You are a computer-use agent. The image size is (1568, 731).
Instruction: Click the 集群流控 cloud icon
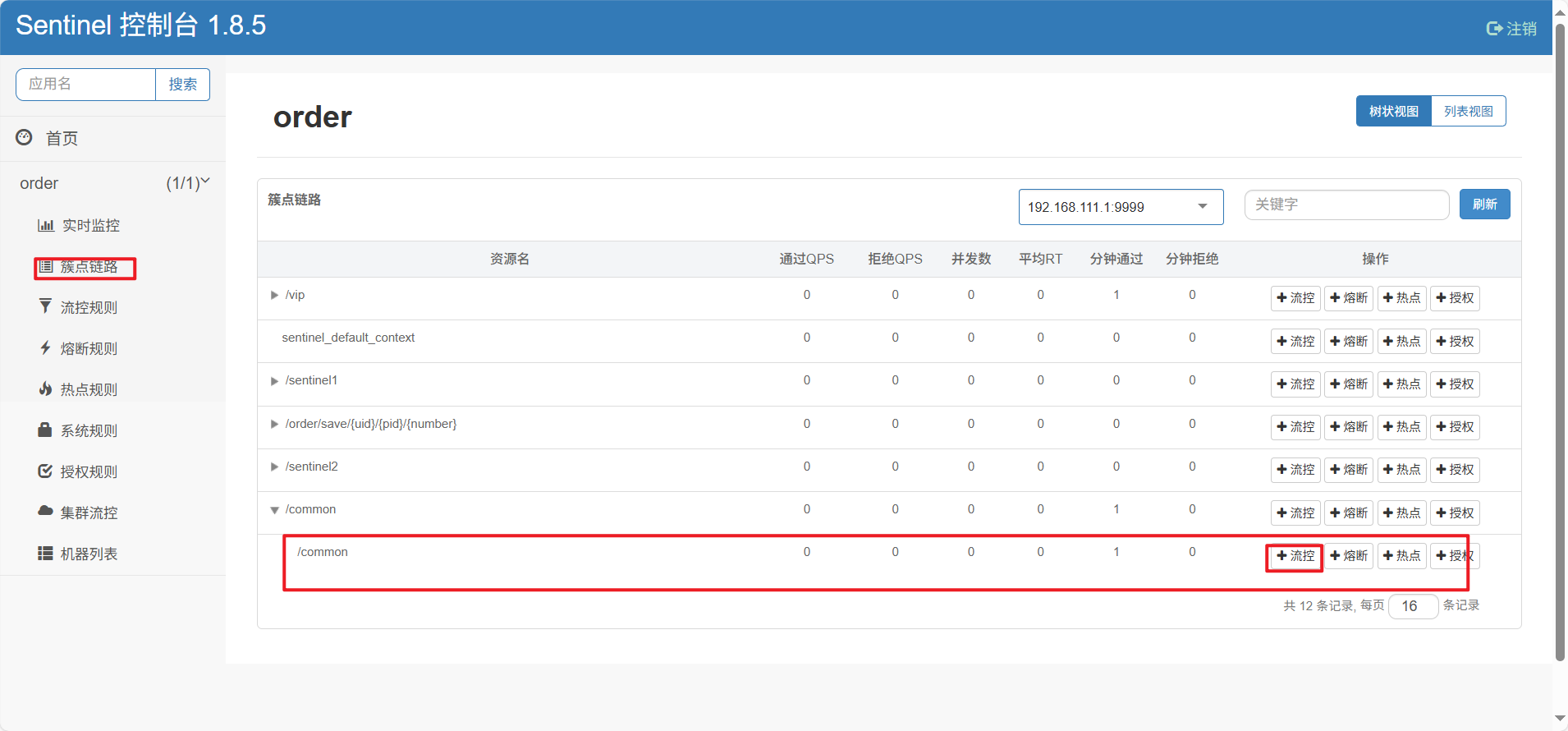click(x=45, y=511)
